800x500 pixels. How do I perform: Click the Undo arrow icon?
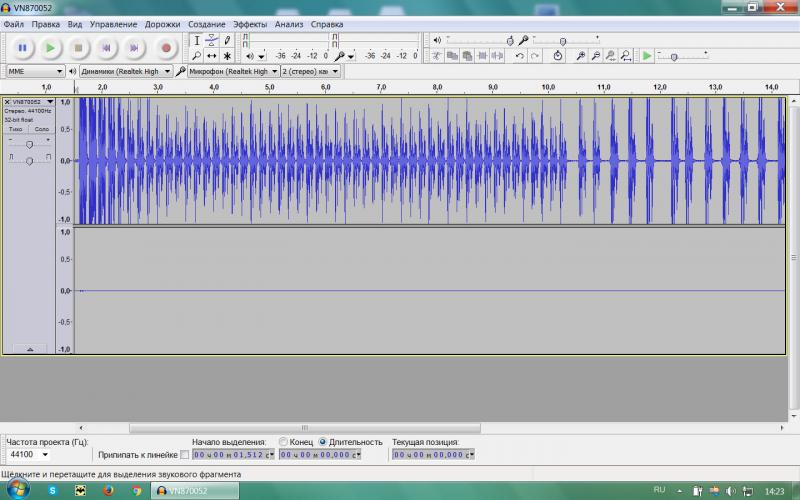(519, 56)
